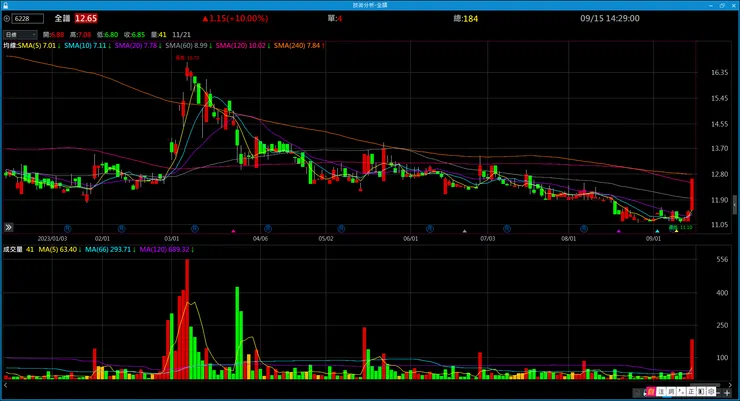This screenshot has height=401, width=740.
Task: Click the MA(66) 293.71 volume average label
Action: (107, 249)
